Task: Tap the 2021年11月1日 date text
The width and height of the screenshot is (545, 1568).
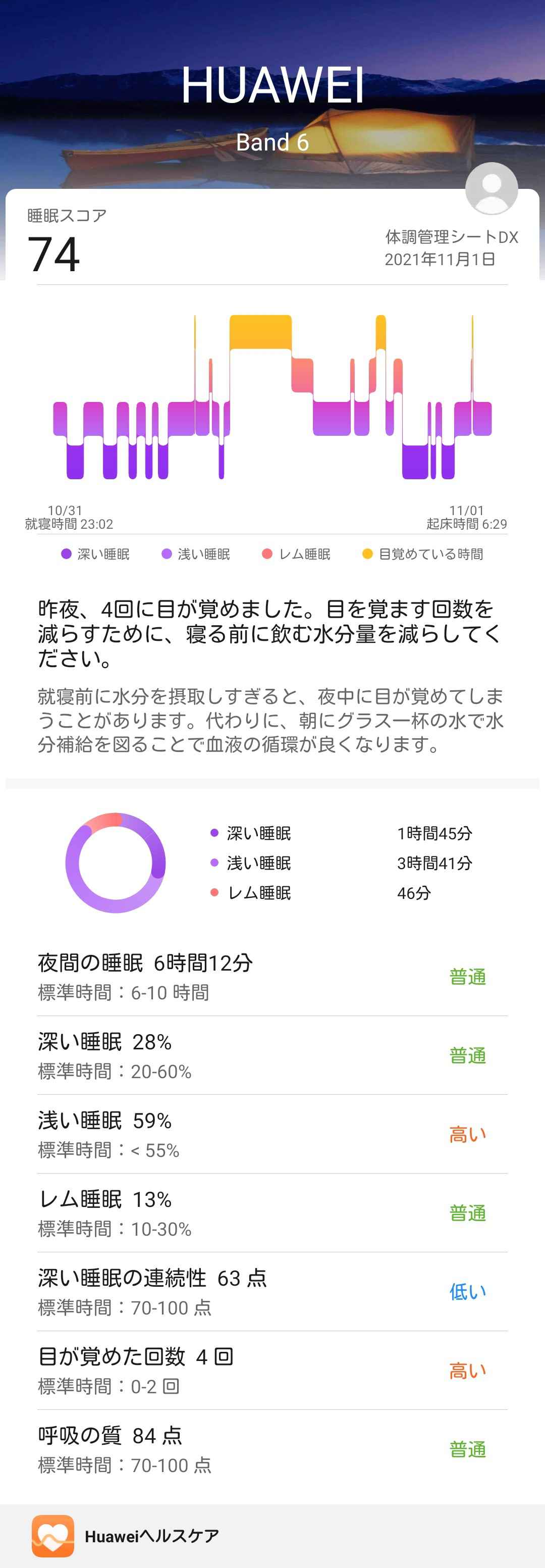Action: click(440, 259)
